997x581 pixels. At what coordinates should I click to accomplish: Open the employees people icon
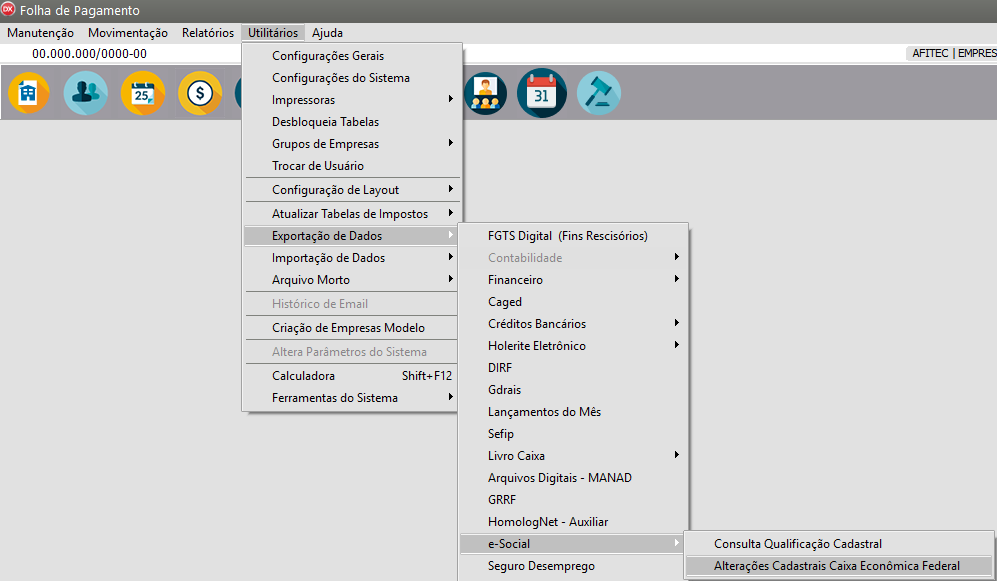pos(86,94)
